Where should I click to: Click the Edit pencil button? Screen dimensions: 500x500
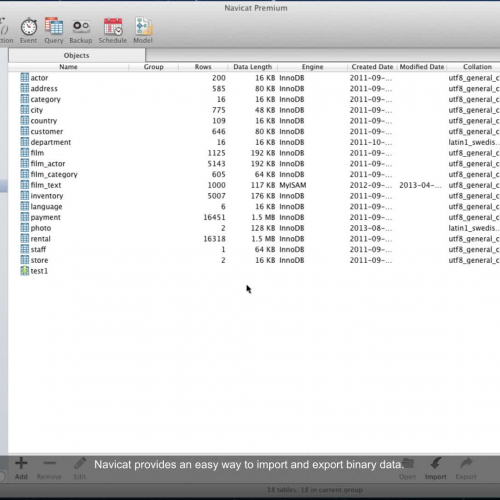[80, 468]
